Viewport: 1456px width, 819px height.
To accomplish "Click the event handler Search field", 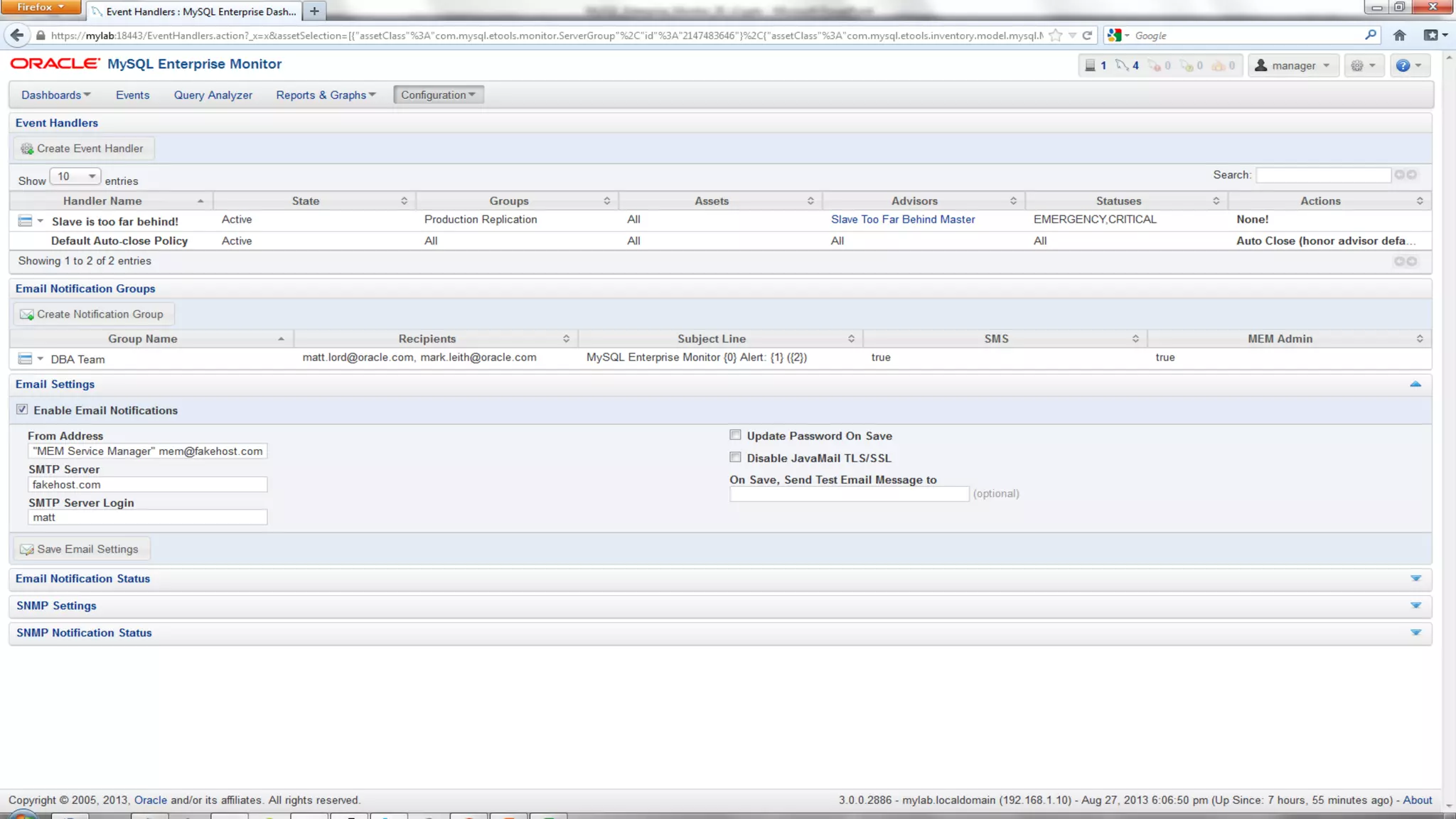I will click(x=1322, y=175).
